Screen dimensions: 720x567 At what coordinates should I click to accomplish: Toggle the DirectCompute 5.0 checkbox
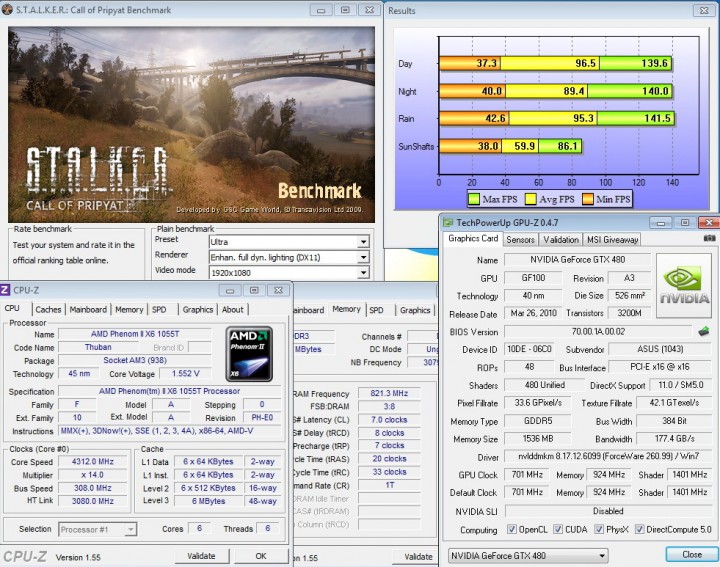point(639,529)
